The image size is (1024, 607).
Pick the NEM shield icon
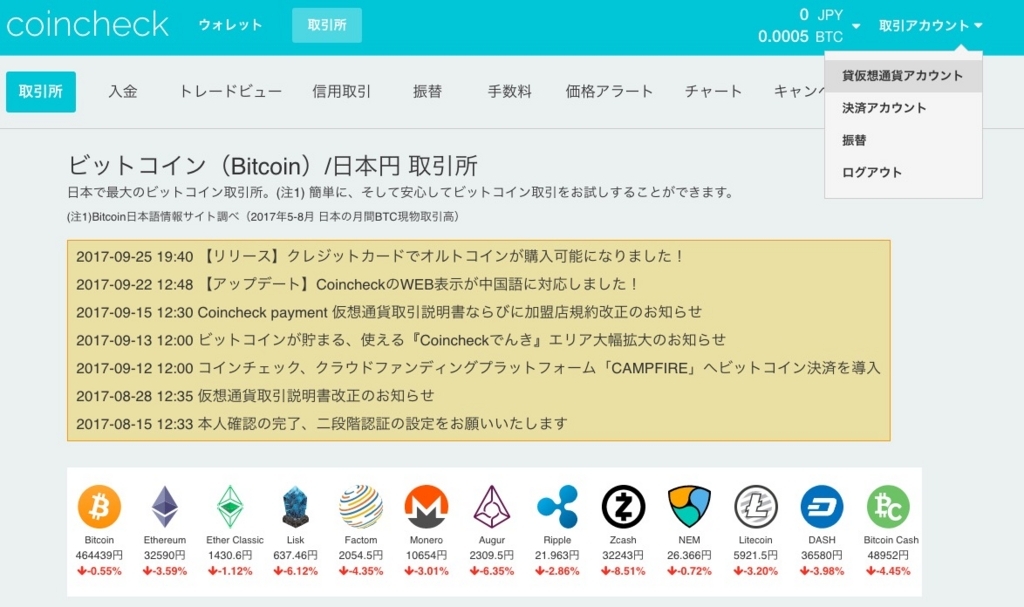click(689, 507)
